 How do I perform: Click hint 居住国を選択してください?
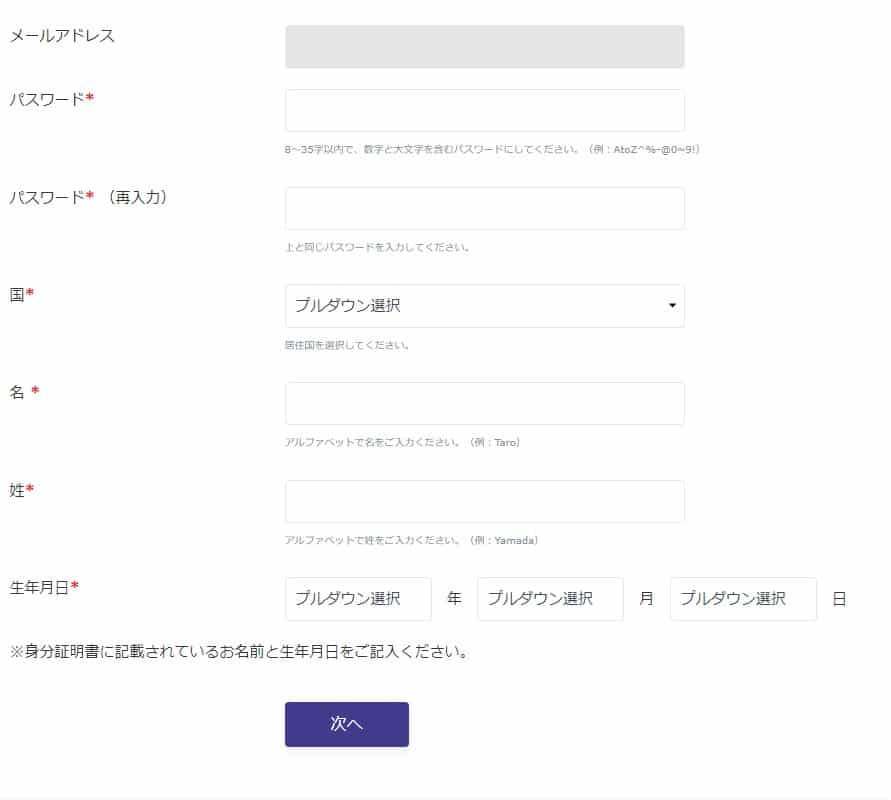pyautogui.click(x=347, y=345)
